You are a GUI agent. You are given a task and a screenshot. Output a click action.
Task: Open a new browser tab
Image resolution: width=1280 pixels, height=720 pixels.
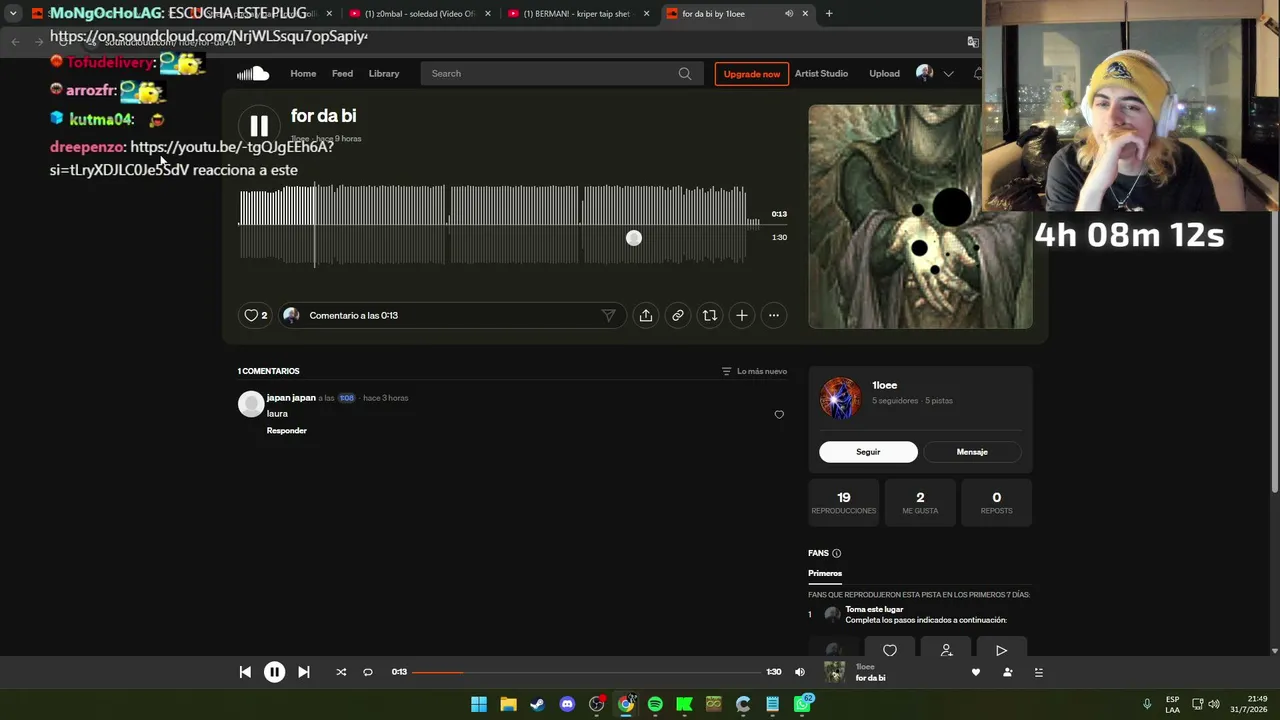pos(829,14)
